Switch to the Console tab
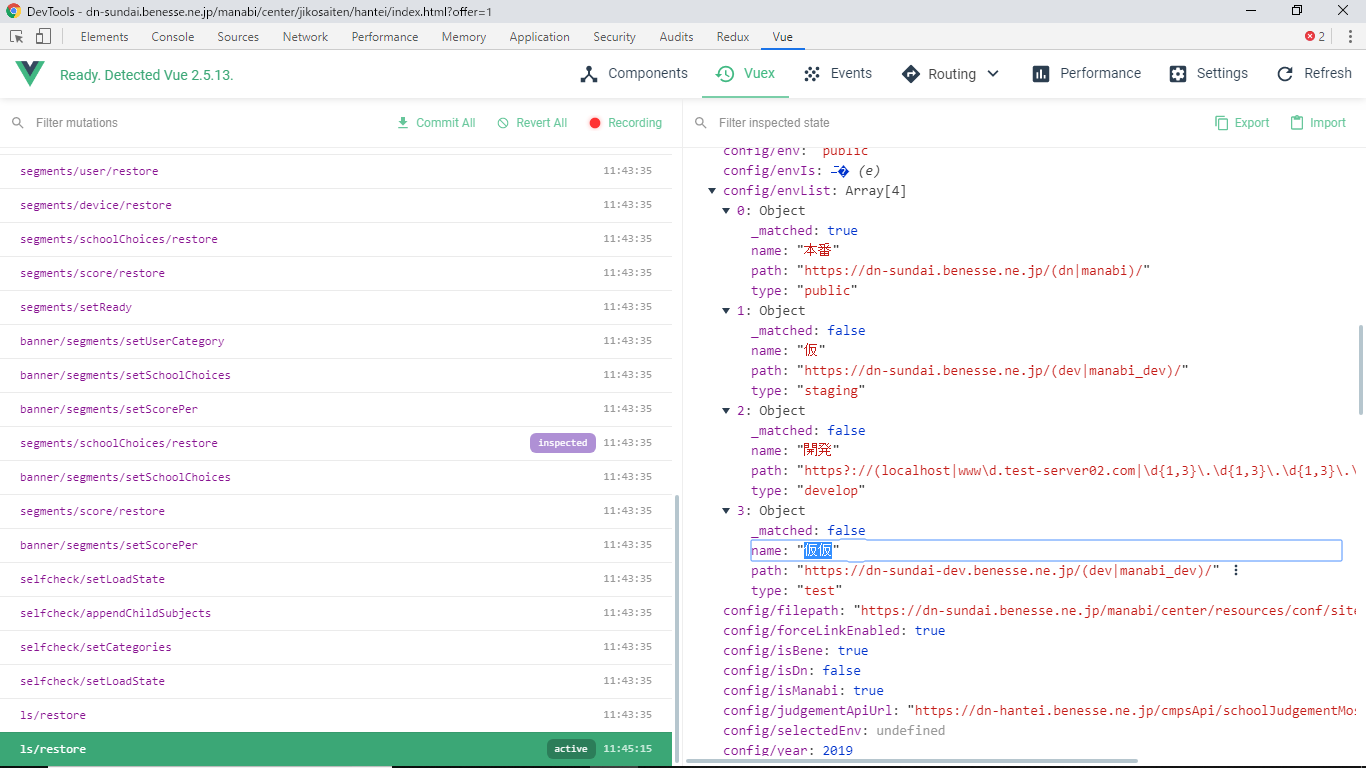Image resolution: width=1366 pixels, height=768 pixels. click(x=173, y=37)
